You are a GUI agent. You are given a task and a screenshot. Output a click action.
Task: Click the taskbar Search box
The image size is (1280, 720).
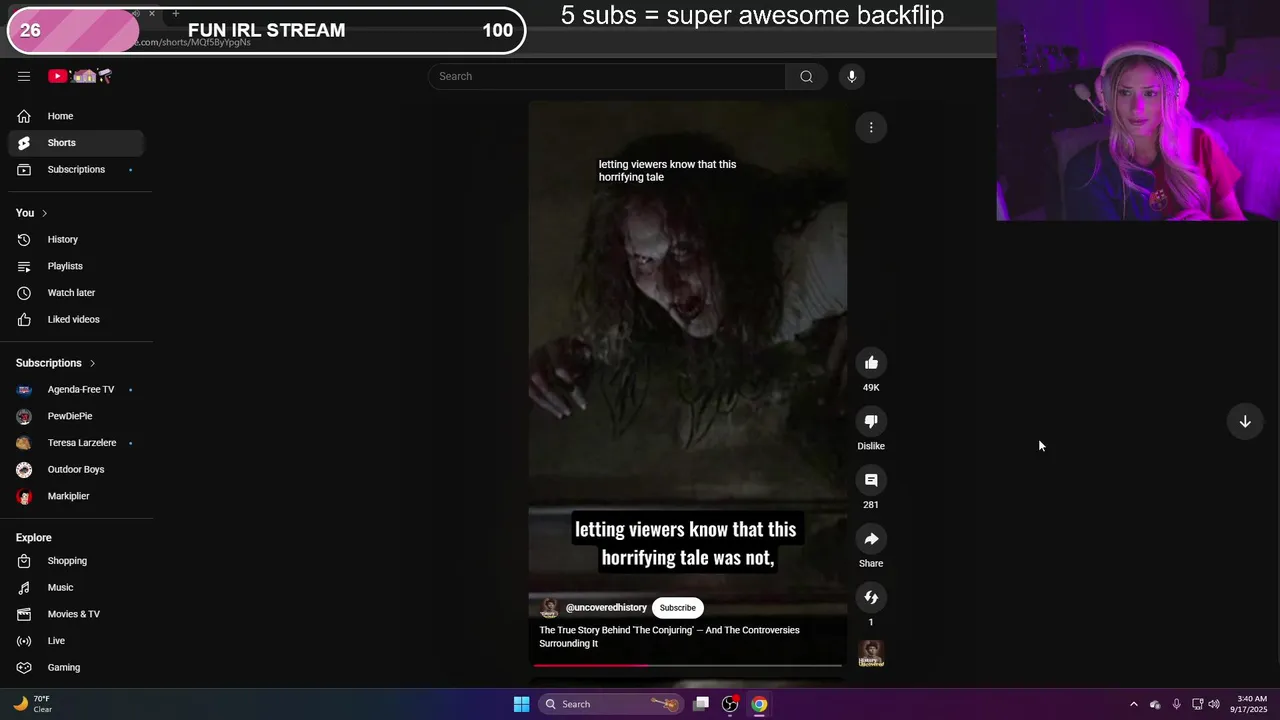pyautogui.click(x=611, y=704)
